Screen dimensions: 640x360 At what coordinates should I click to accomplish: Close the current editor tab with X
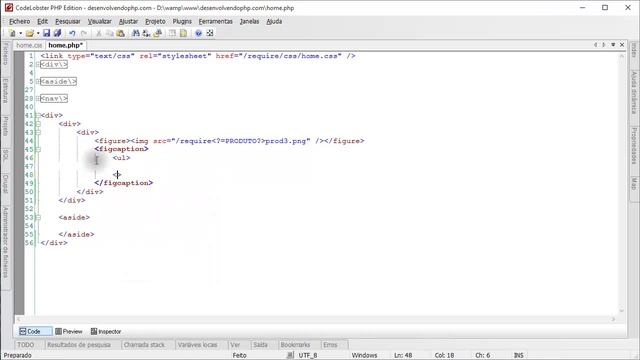pos(622,44)
